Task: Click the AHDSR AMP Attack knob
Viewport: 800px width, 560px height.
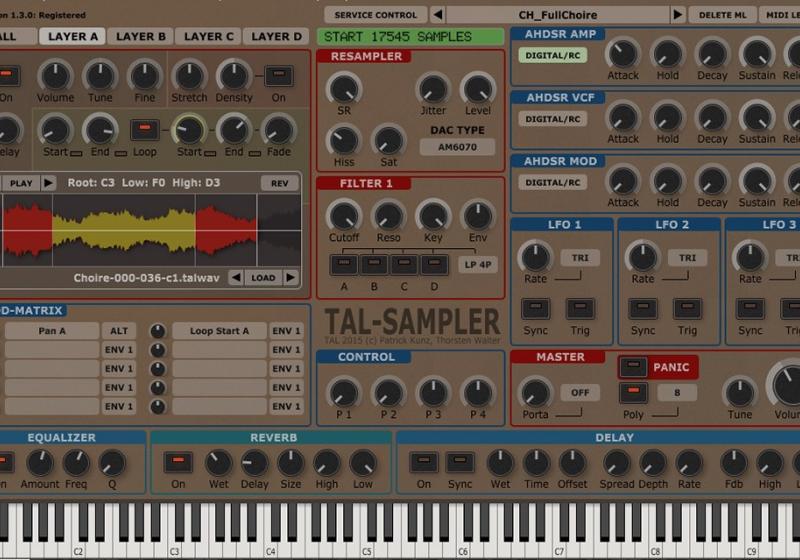Action: pyautogui.click(x=622, y=53)
